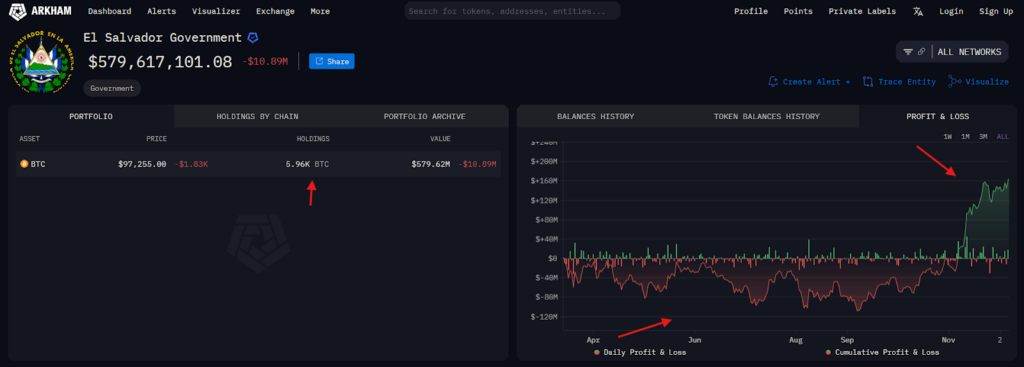The width and height of the screenshot is (1024, 367).
Task: Click the Visualize node graph icon
Action: pyautogui.click(x=955, y=82)
